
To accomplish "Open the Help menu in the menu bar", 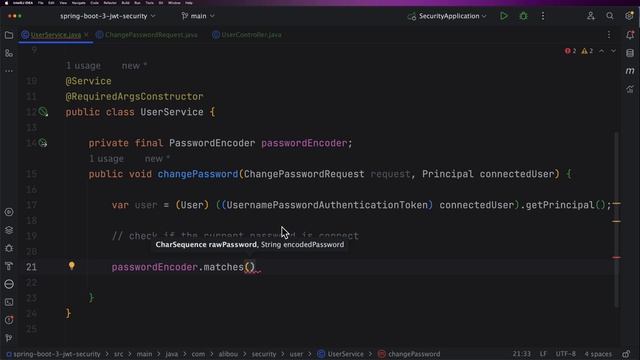I will pos(189,3).
